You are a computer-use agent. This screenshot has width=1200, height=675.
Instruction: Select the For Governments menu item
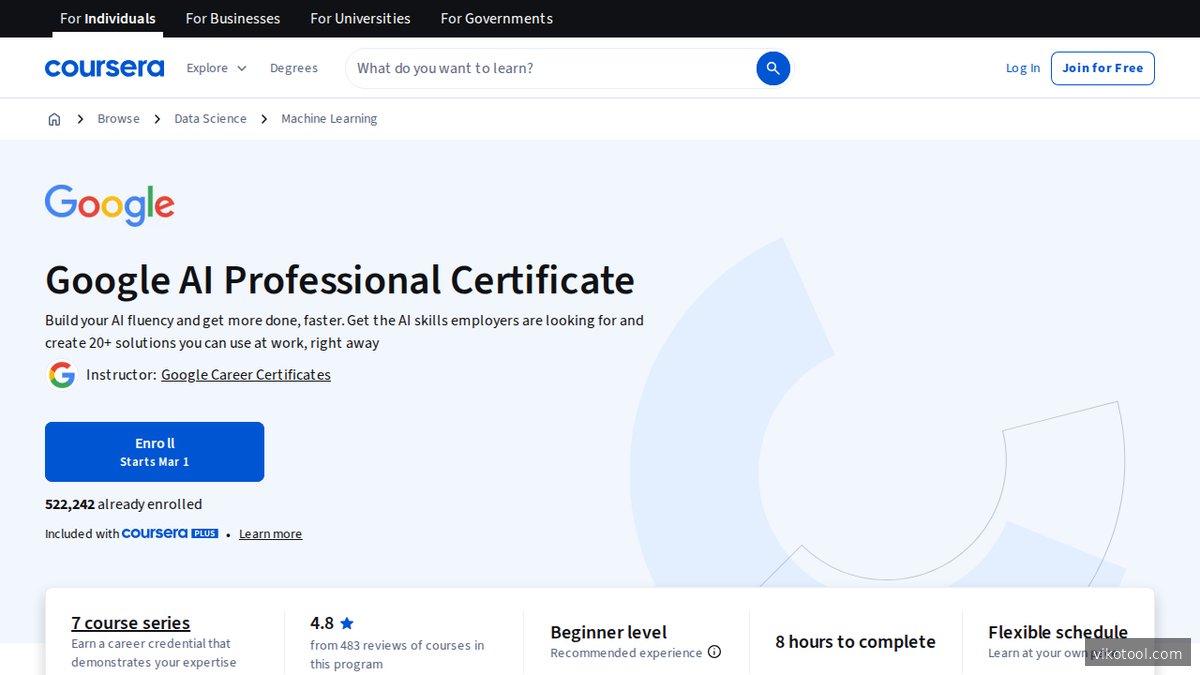pos(496,18)
